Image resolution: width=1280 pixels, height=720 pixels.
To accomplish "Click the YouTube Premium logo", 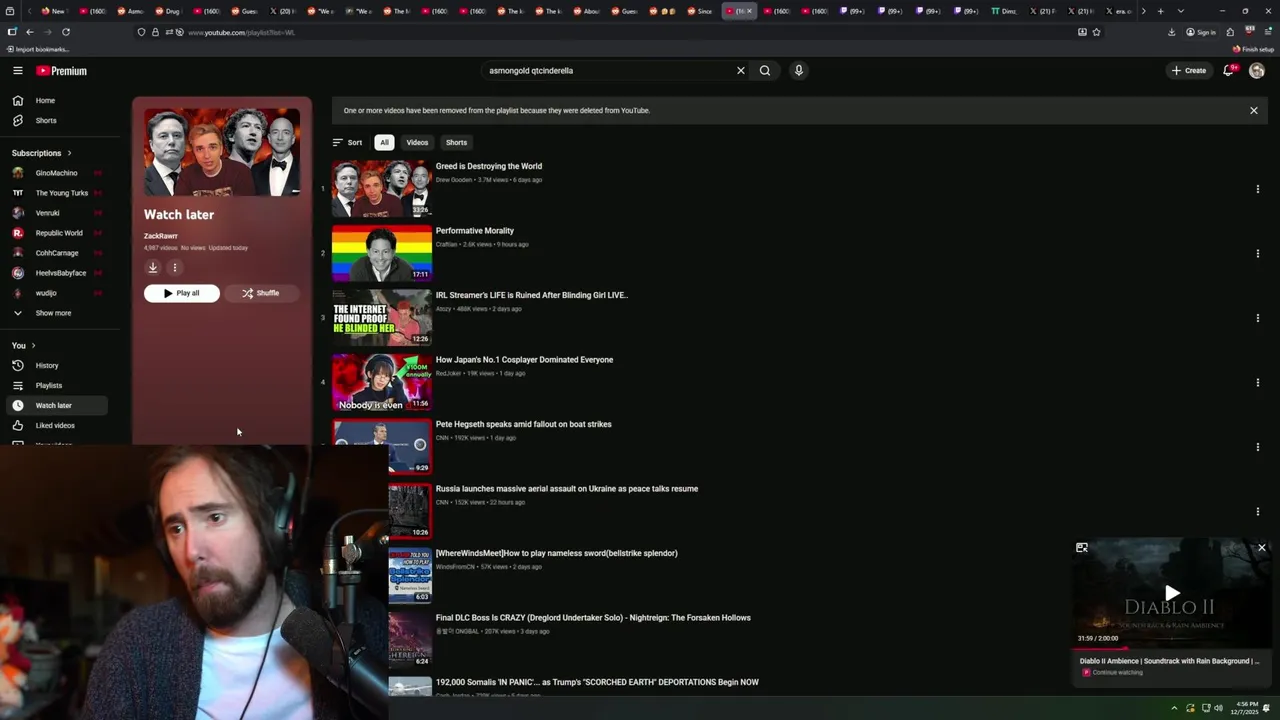I will (62, 71).
